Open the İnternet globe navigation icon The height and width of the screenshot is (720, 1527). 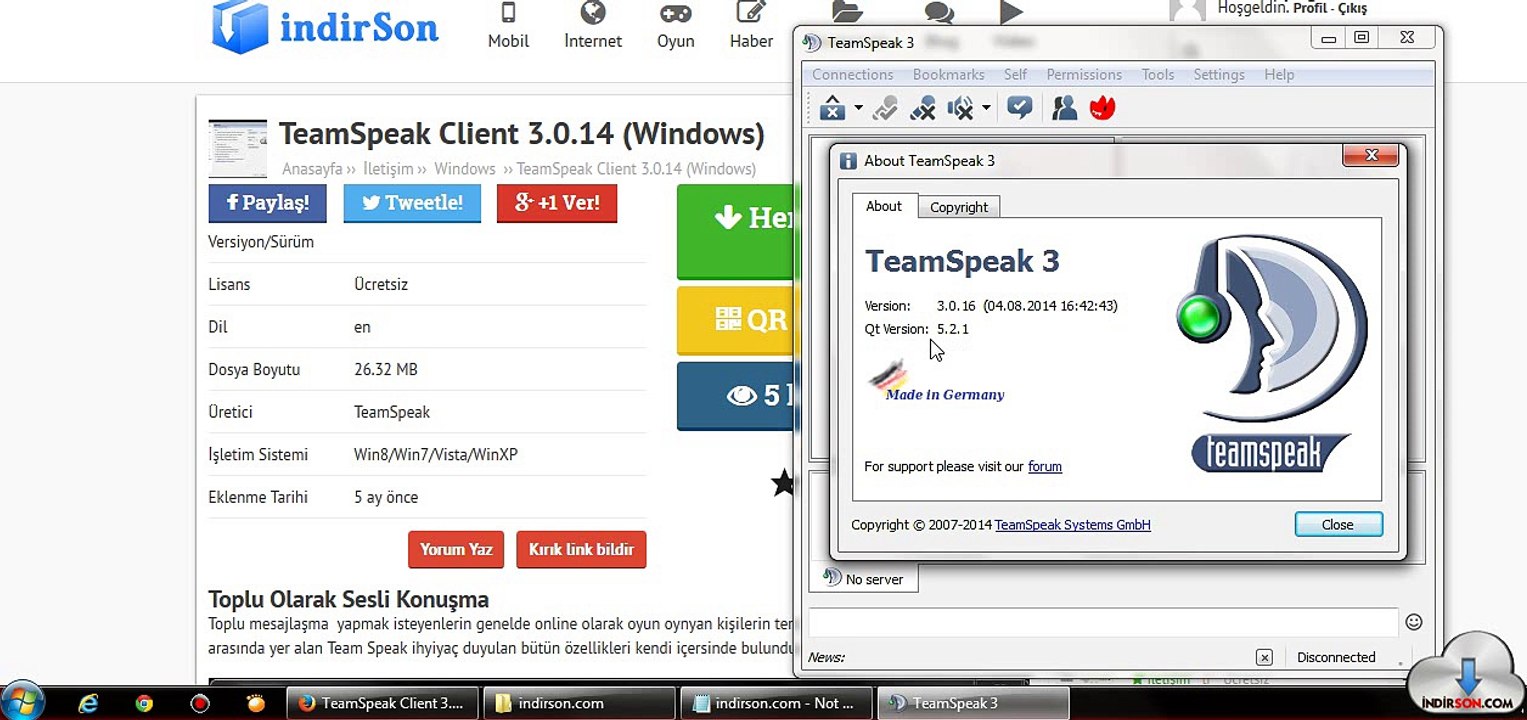pos(593,25)
